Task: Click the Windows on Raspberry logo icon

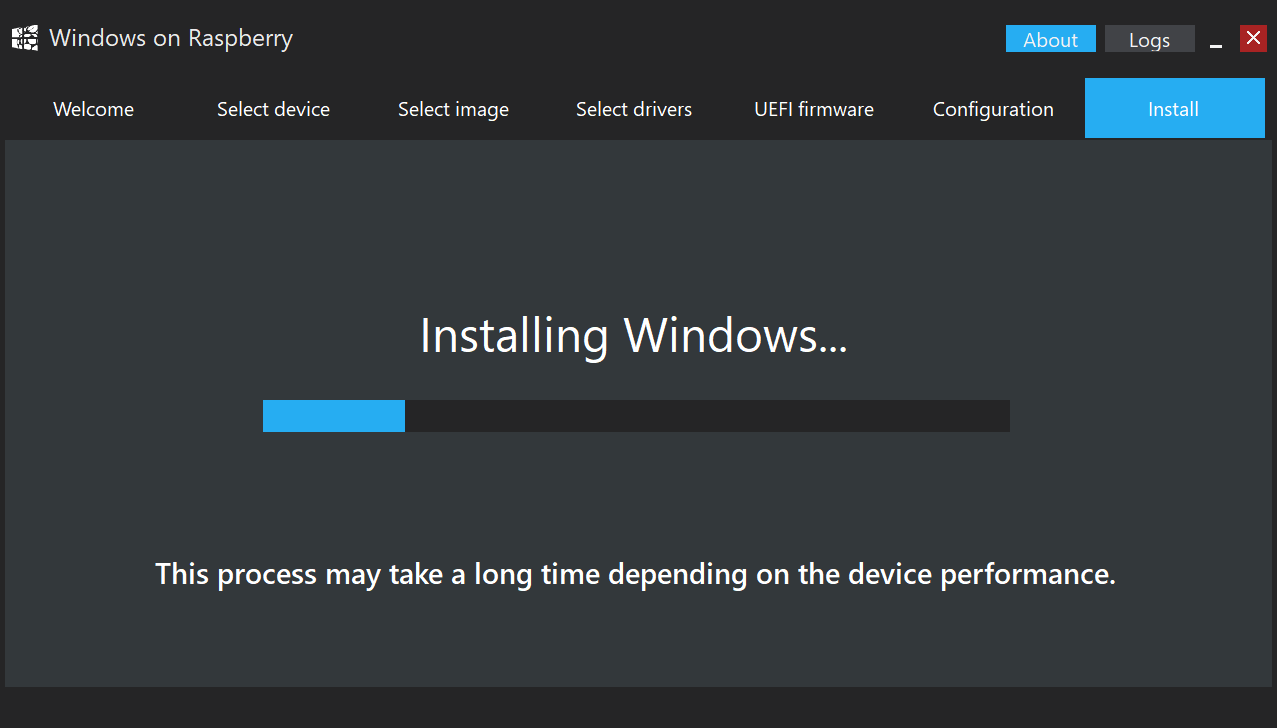Action: coord(25,39)
